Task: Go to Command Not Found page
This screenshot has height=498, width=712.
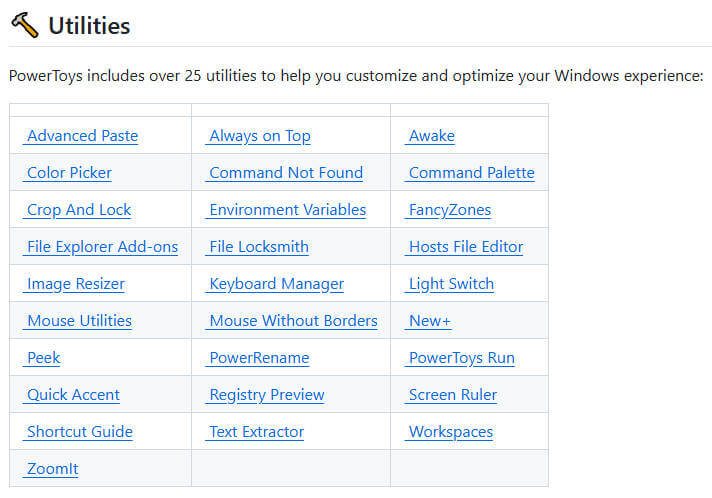Action: click(284, 173)
